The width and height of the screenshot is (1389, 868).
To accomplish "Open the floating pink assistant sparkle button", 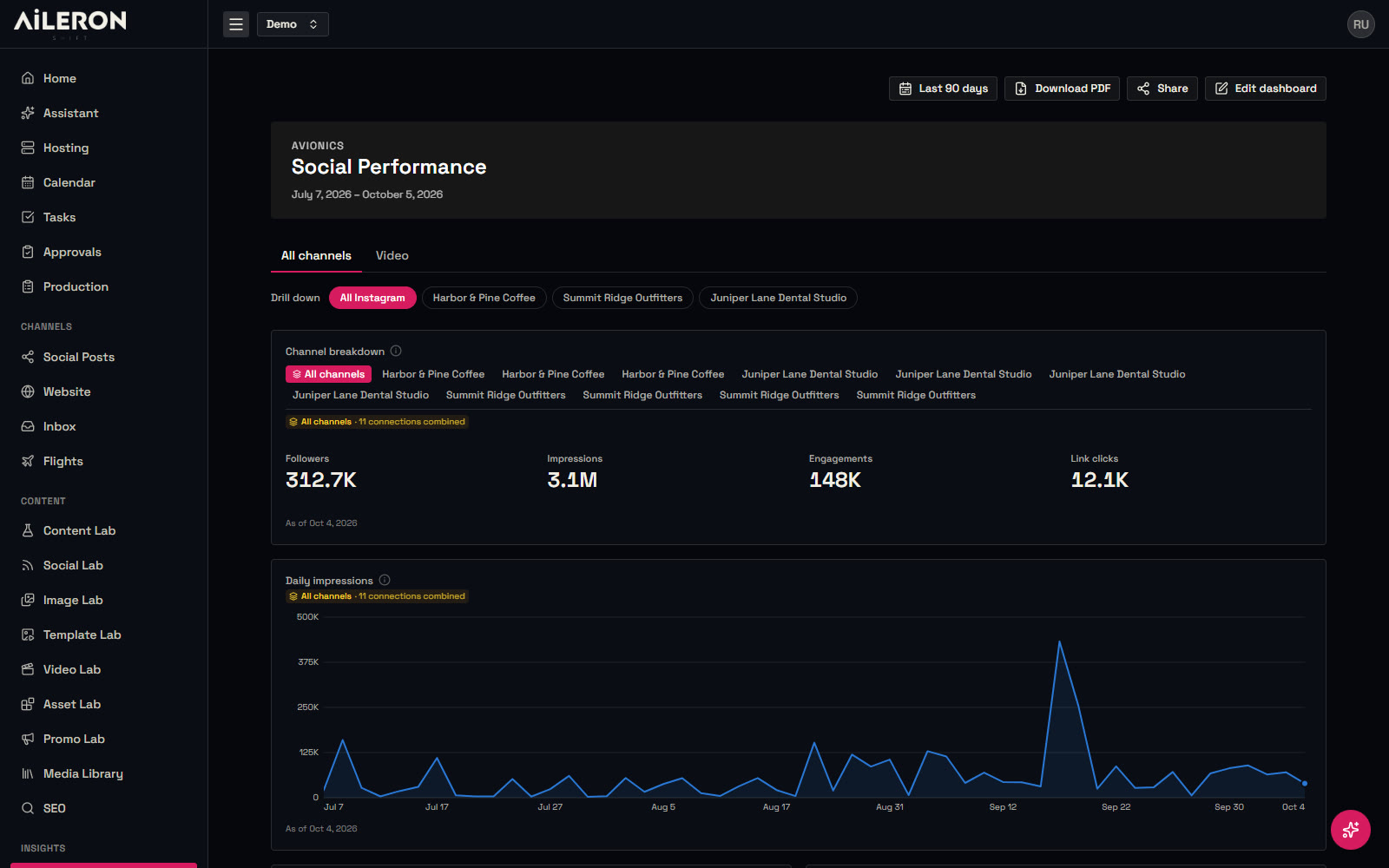I will tap(1351, 830).
